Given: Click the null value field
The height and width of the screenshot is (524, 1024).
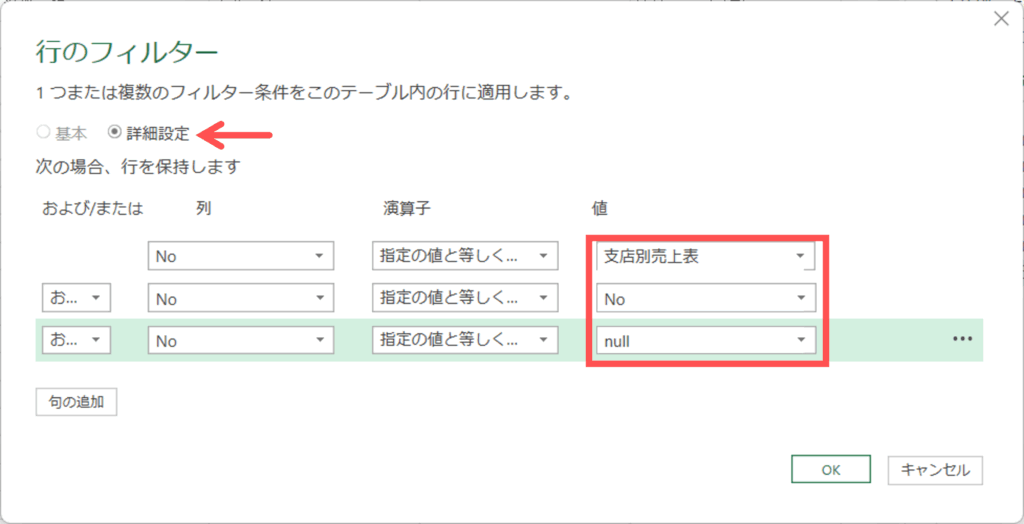Looking at the screenshot, I should [692, 341].
